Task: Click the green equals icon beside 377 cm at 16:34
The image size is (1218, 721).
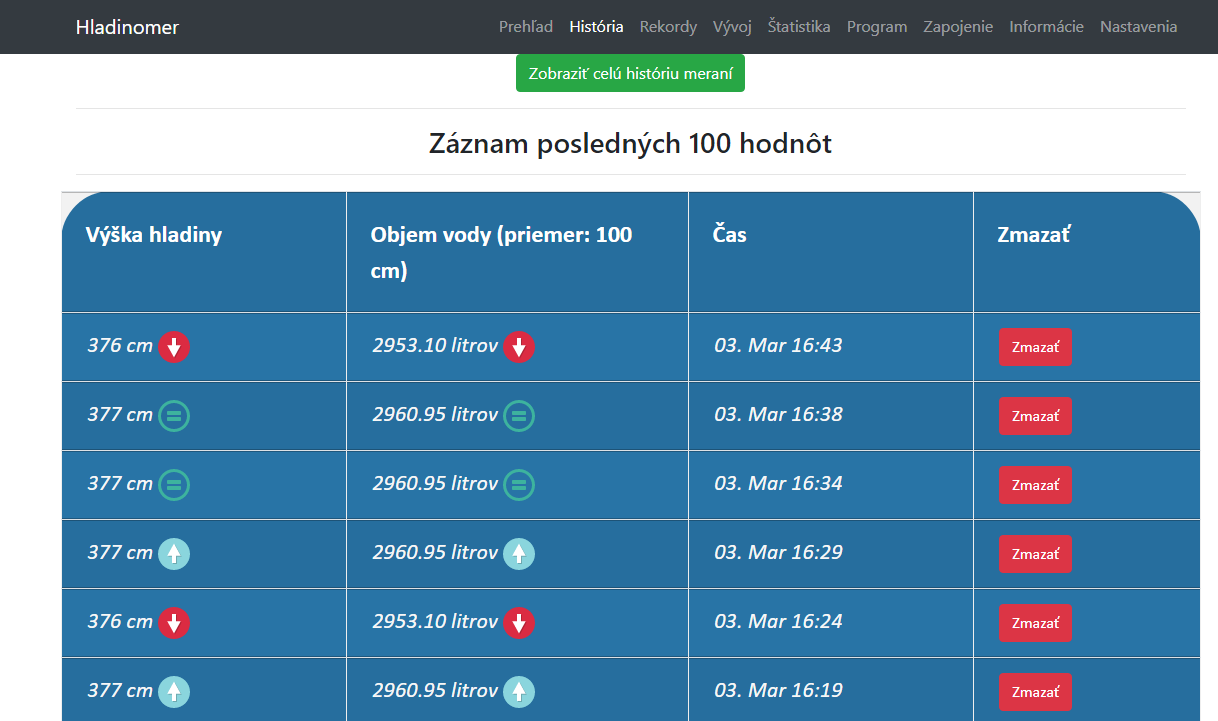Action: click(x=174, y=485)
